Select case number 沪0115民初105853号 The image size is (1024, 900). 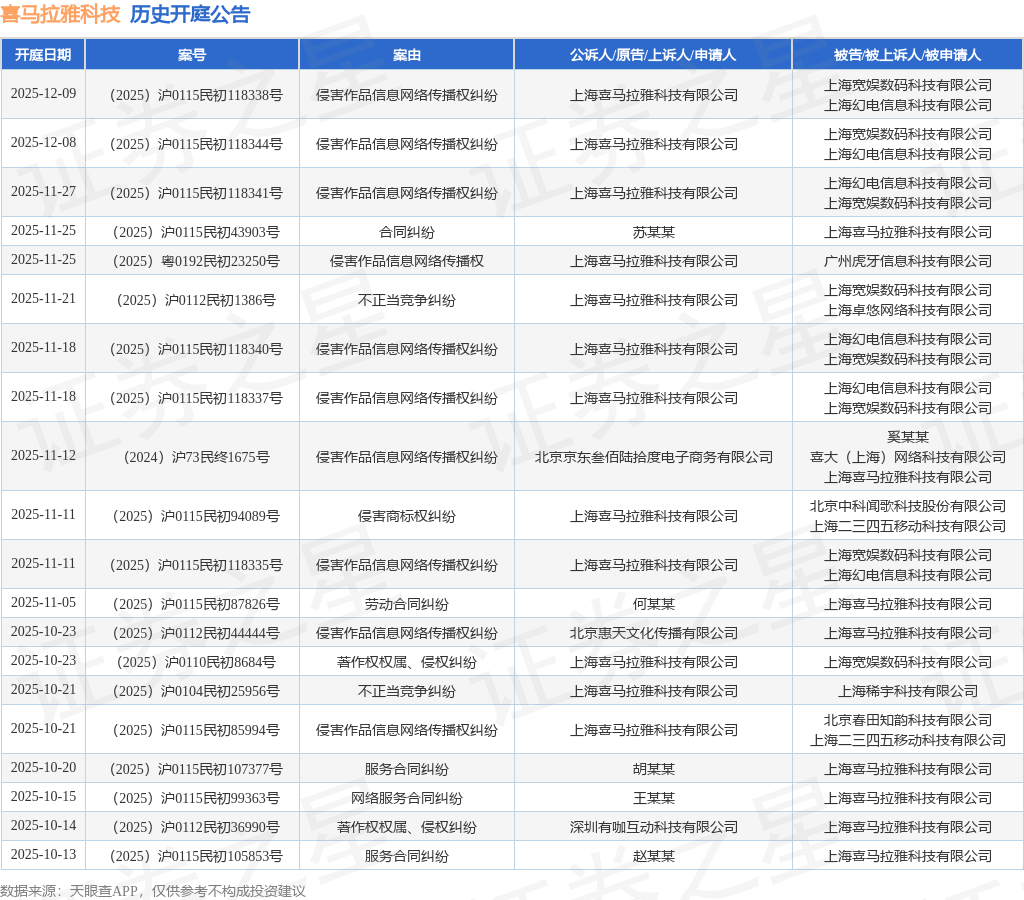(196, 856)
